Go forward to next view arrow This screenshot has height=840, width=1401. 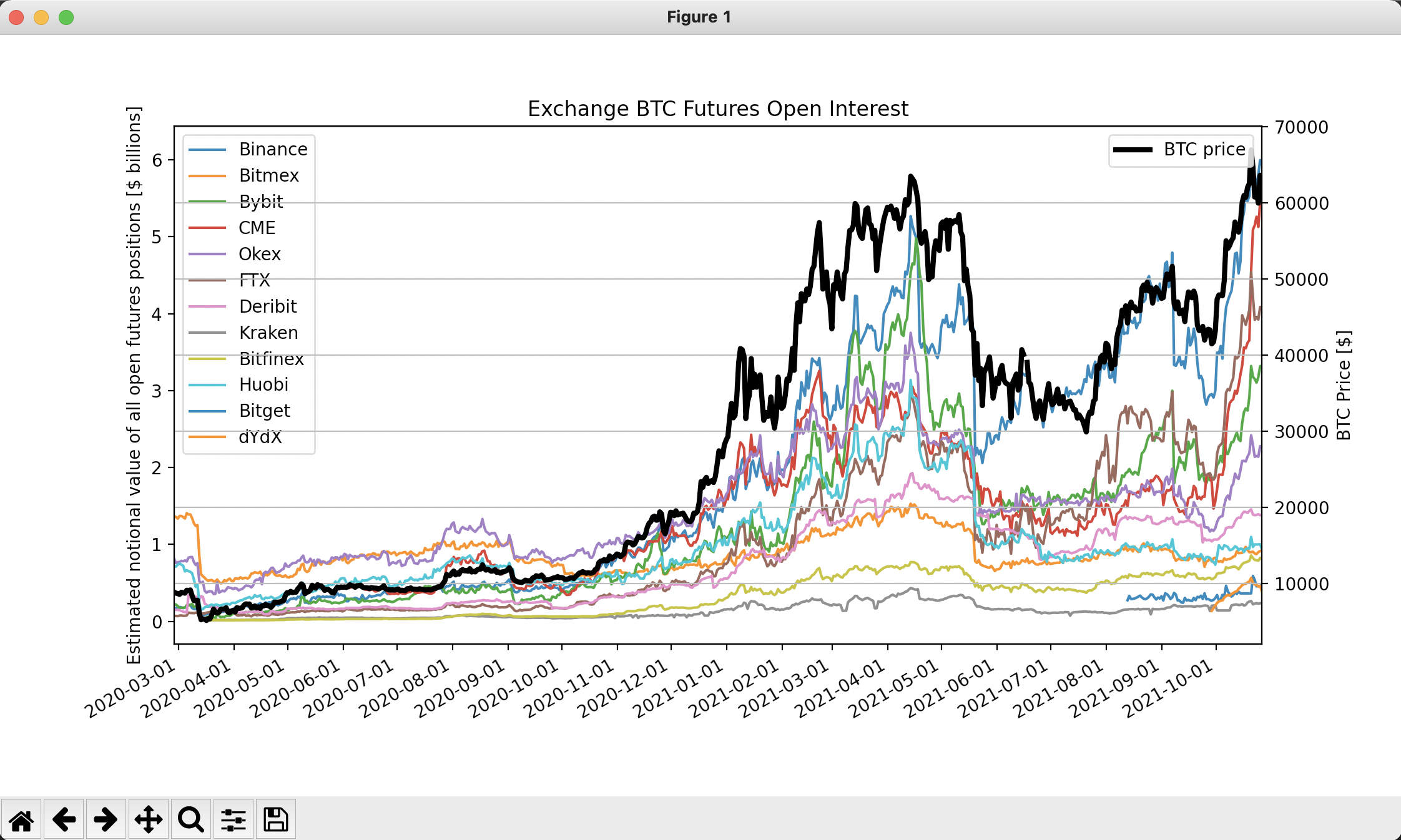pos(106,819)
